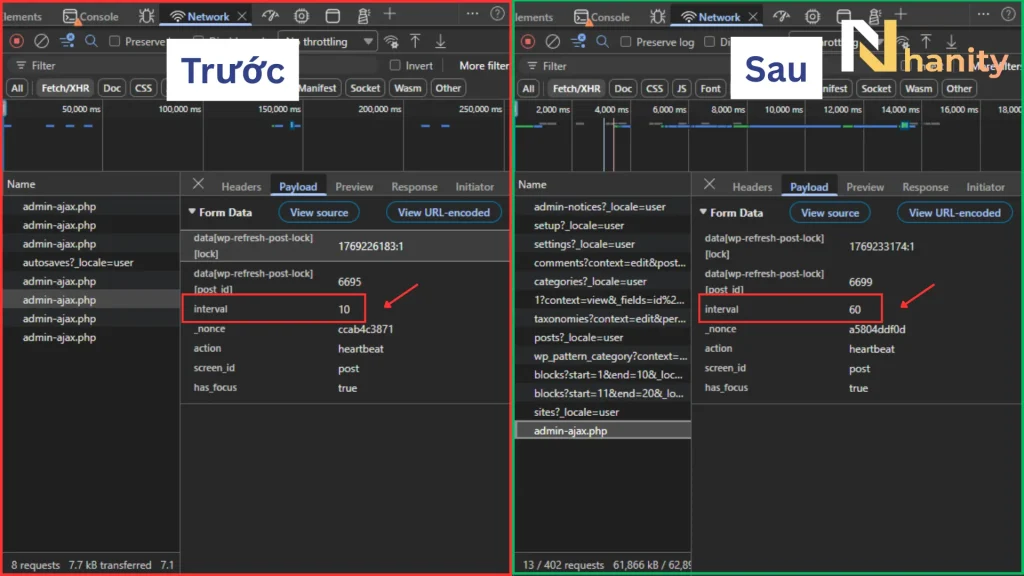1024x576 pixels.
Task: Open Performance gauge icon in Trước panel
Action: point(270,16)
